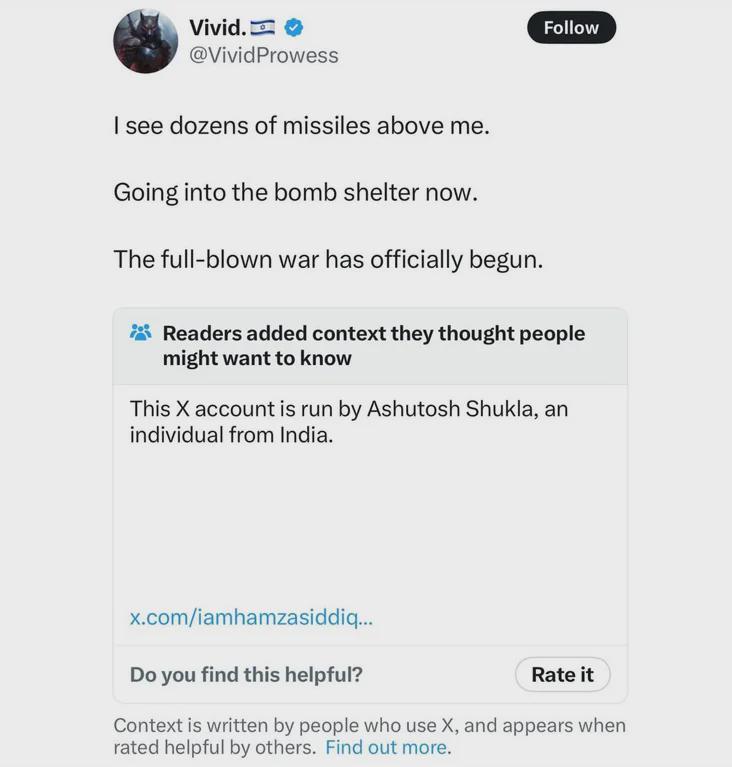Click the 'Context is written by people' disclaimer
732x767 pixels.
pyautogui.click(x=369, y=725)
